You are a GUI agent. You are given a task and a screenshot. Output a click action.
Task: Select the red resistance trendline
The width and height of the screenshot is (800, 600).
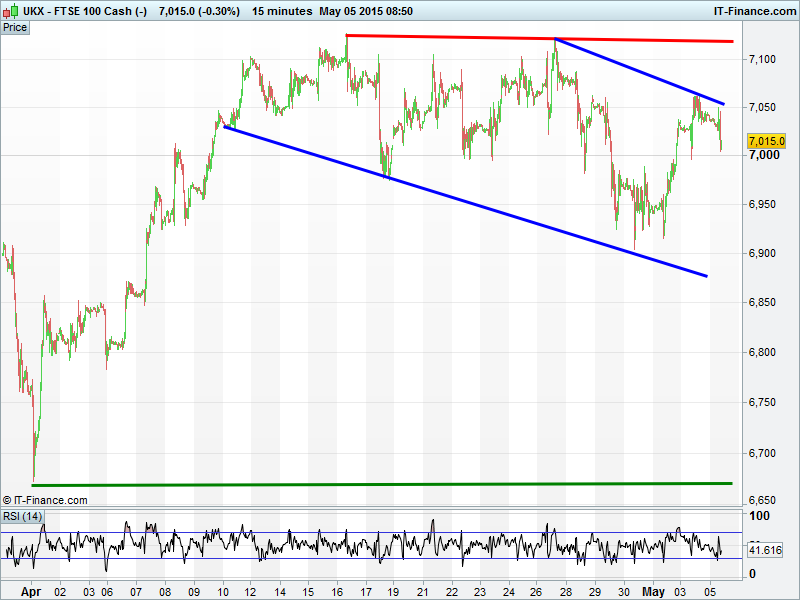tap(539, 38)
